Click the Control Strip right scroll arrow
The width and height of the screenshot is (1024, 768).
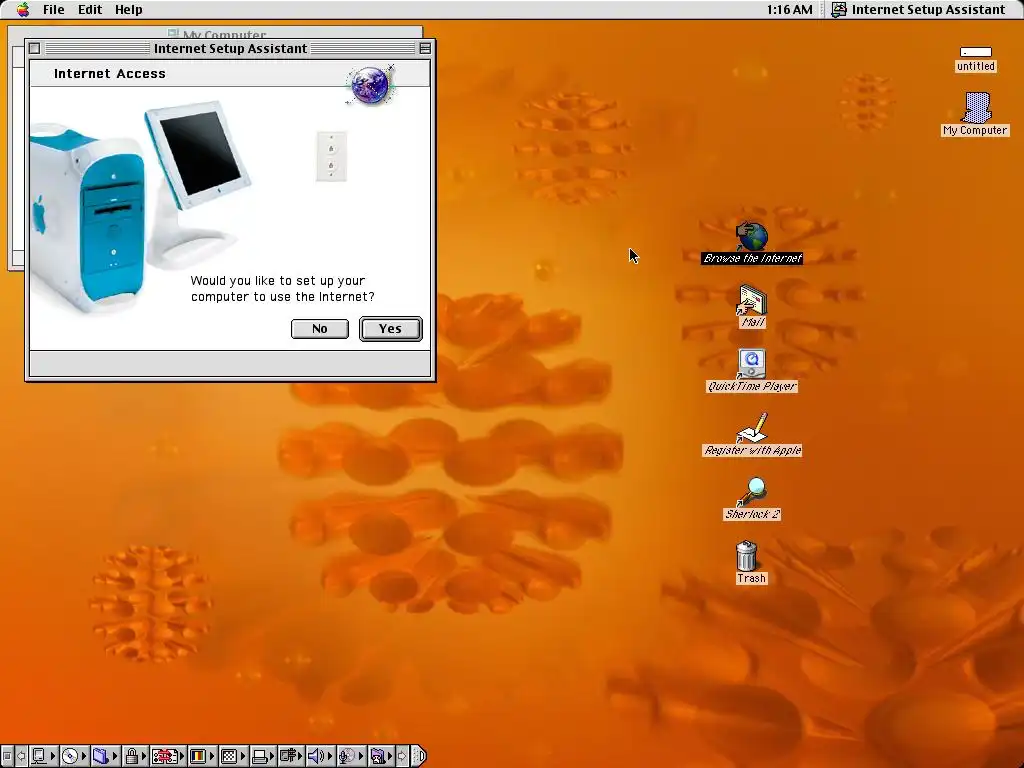click(402, 756)
